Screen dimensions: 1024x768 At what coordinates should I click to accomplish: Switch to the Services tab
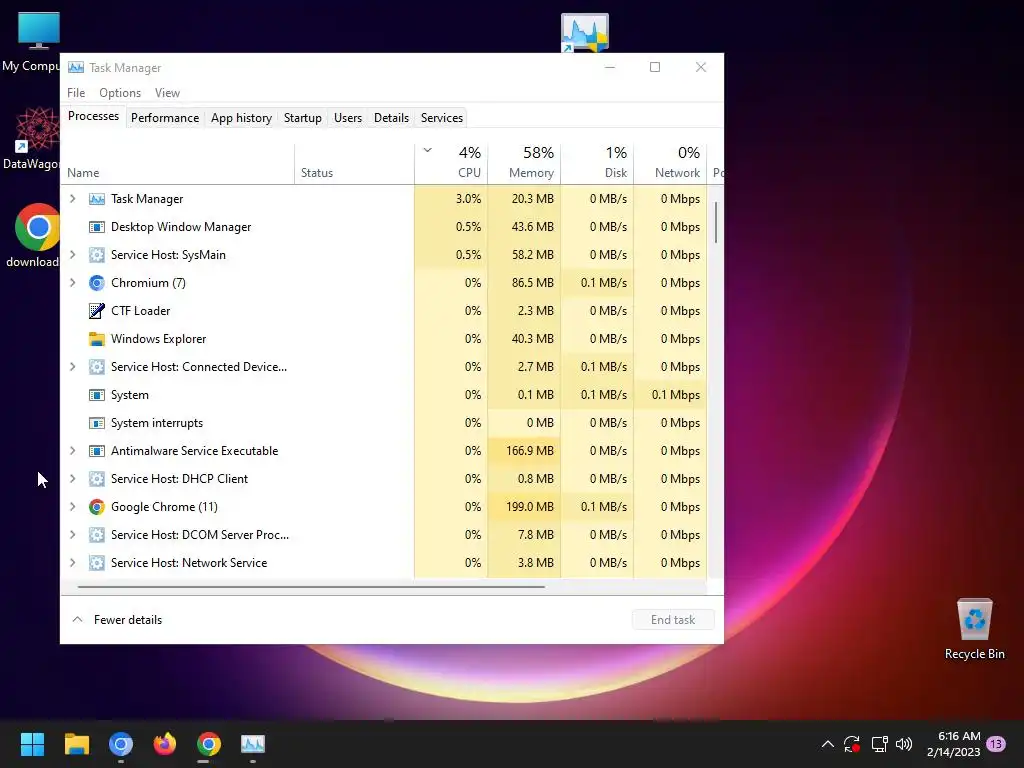[441, 118]
